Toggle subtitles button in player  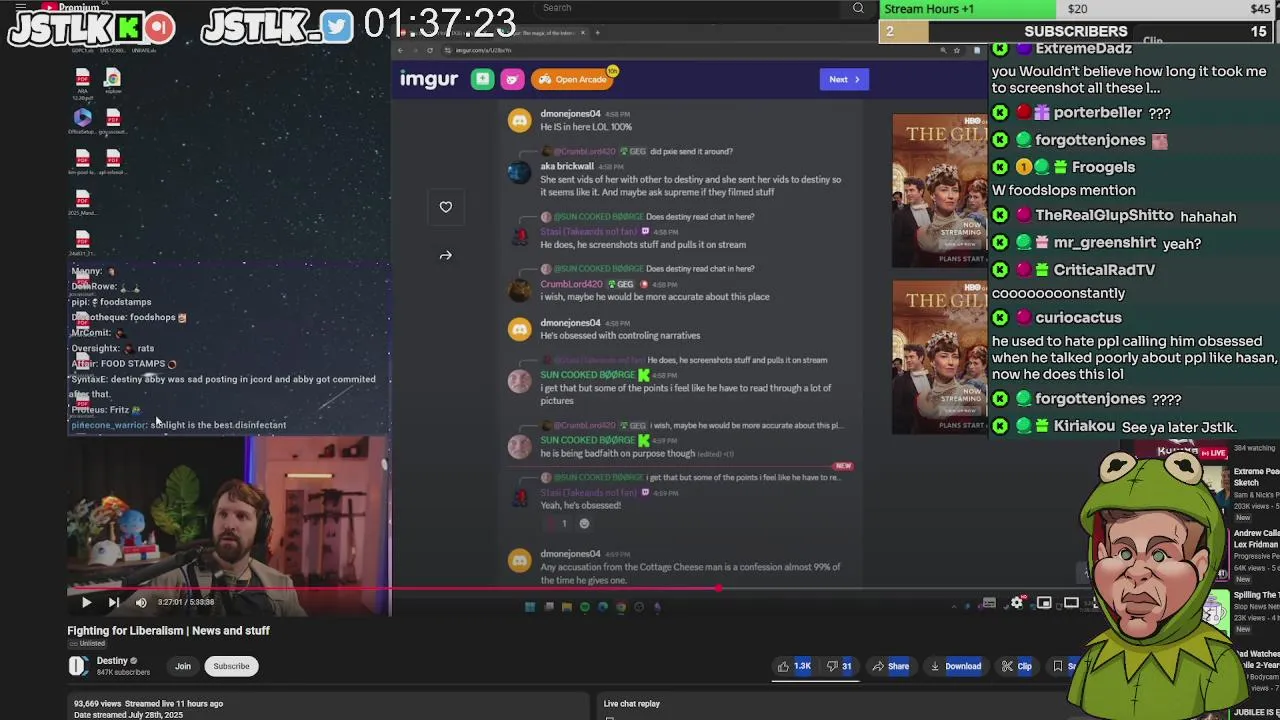point(989,603)
